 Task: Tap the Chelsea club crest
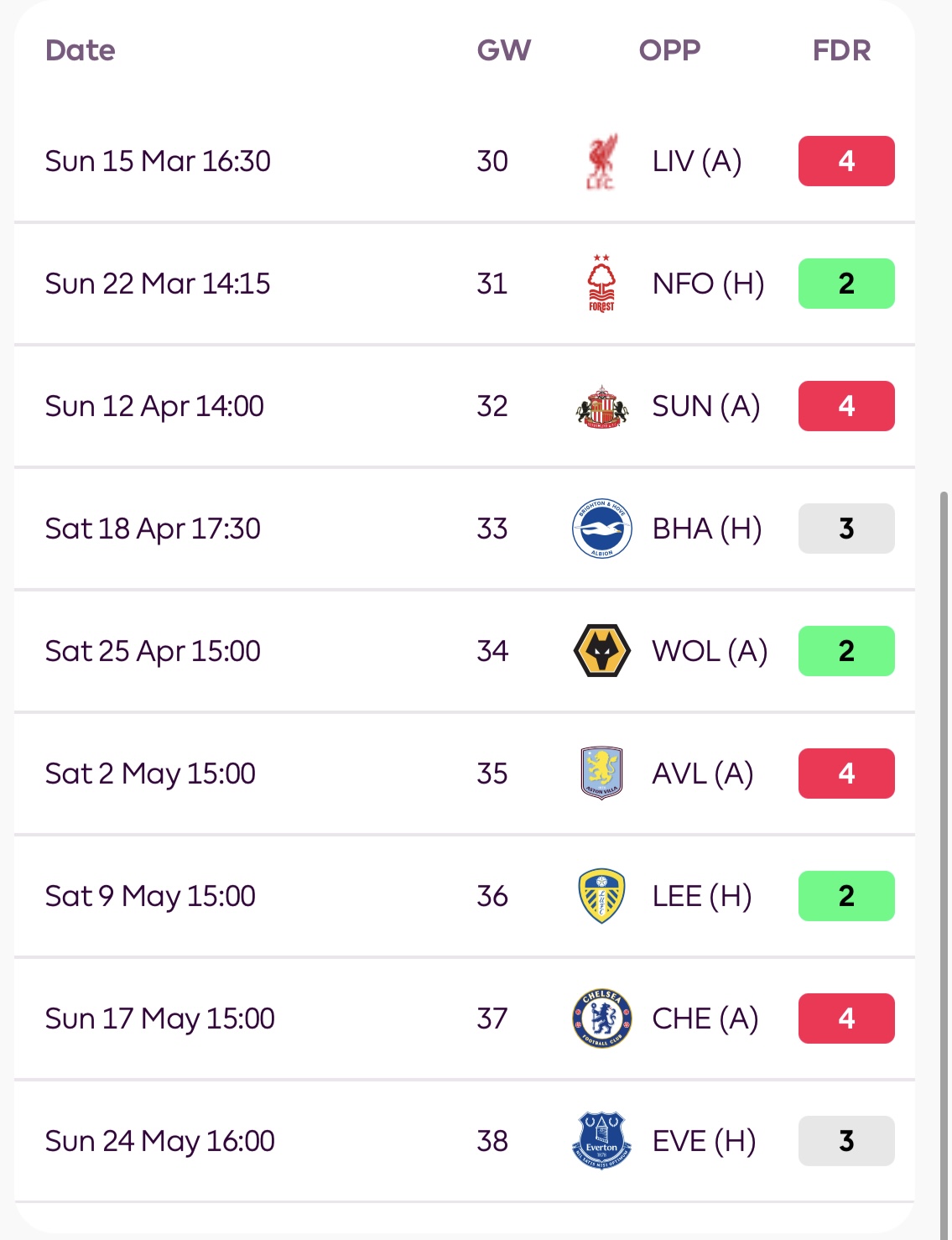coord(601,1019)
